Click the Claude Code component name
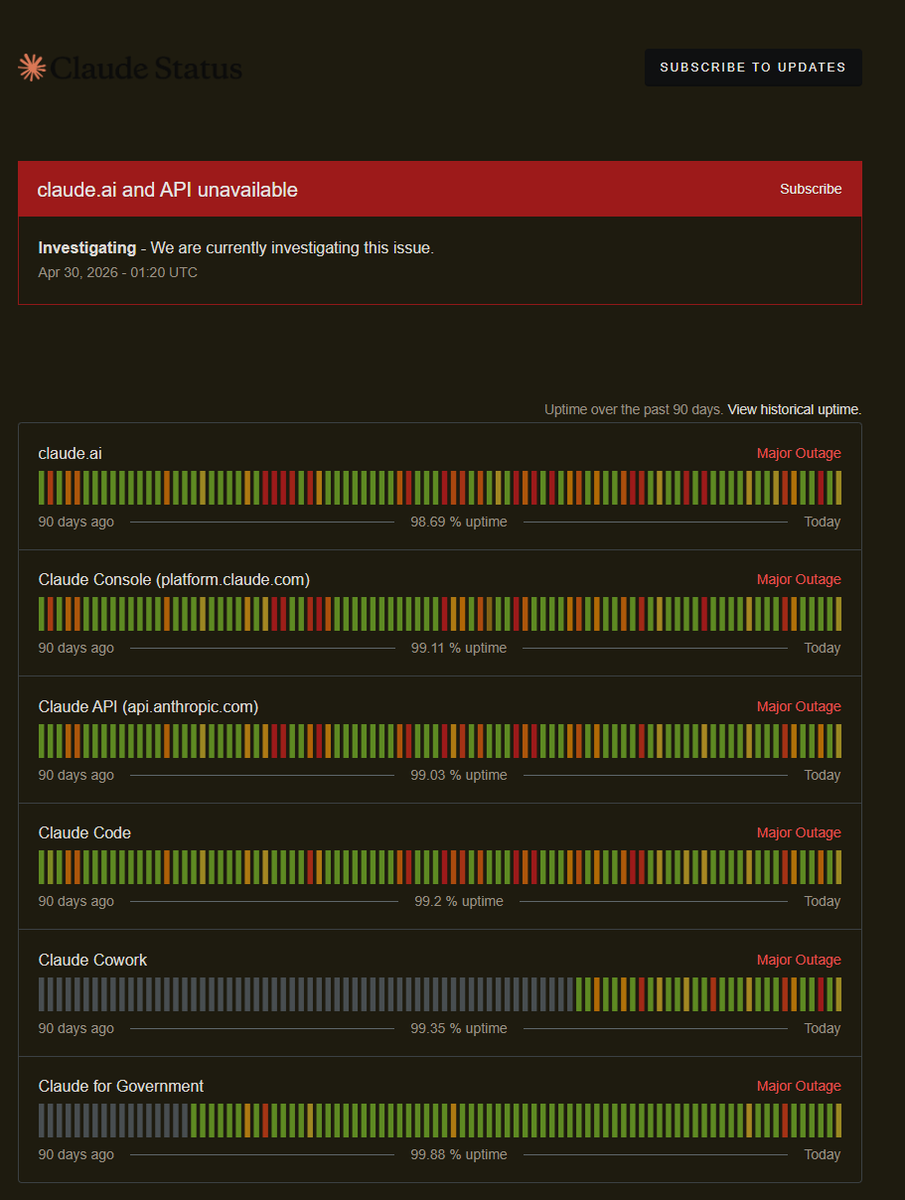This screenshot has height=1200, width=905. point(85,833)
